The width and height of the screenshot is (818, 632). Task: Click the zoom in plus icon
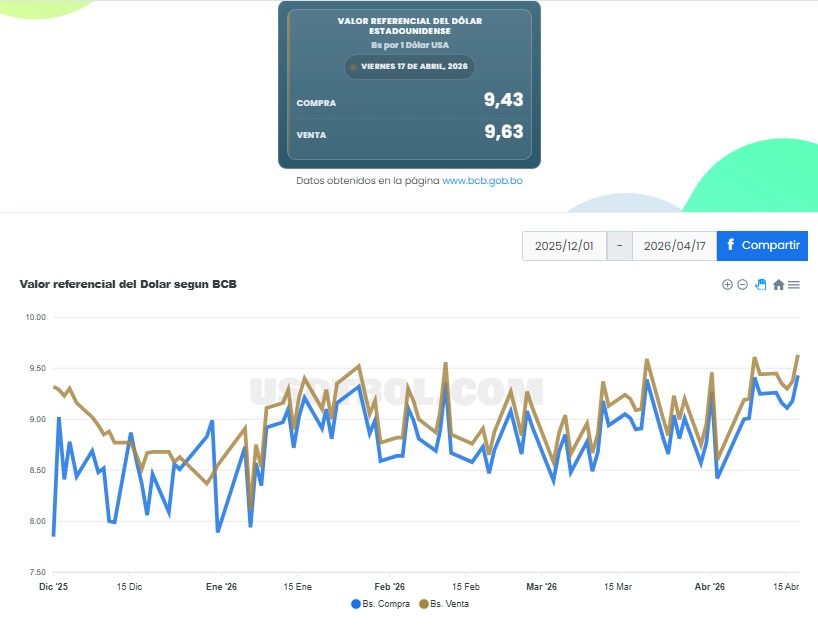point(727,285)
